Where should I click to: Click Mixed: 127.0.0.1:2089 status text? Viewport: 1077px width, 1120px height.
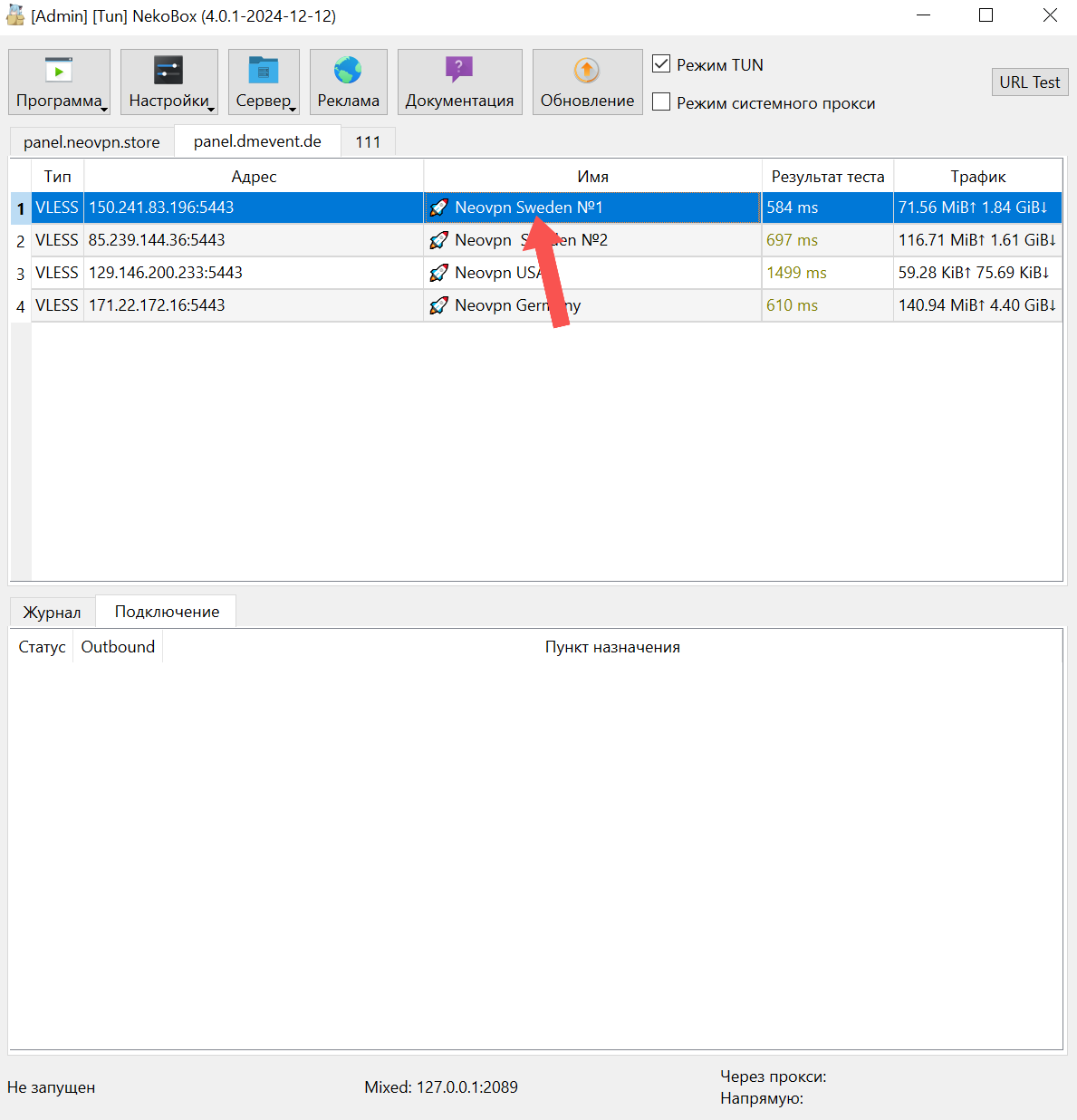(x=441, y=1087)
